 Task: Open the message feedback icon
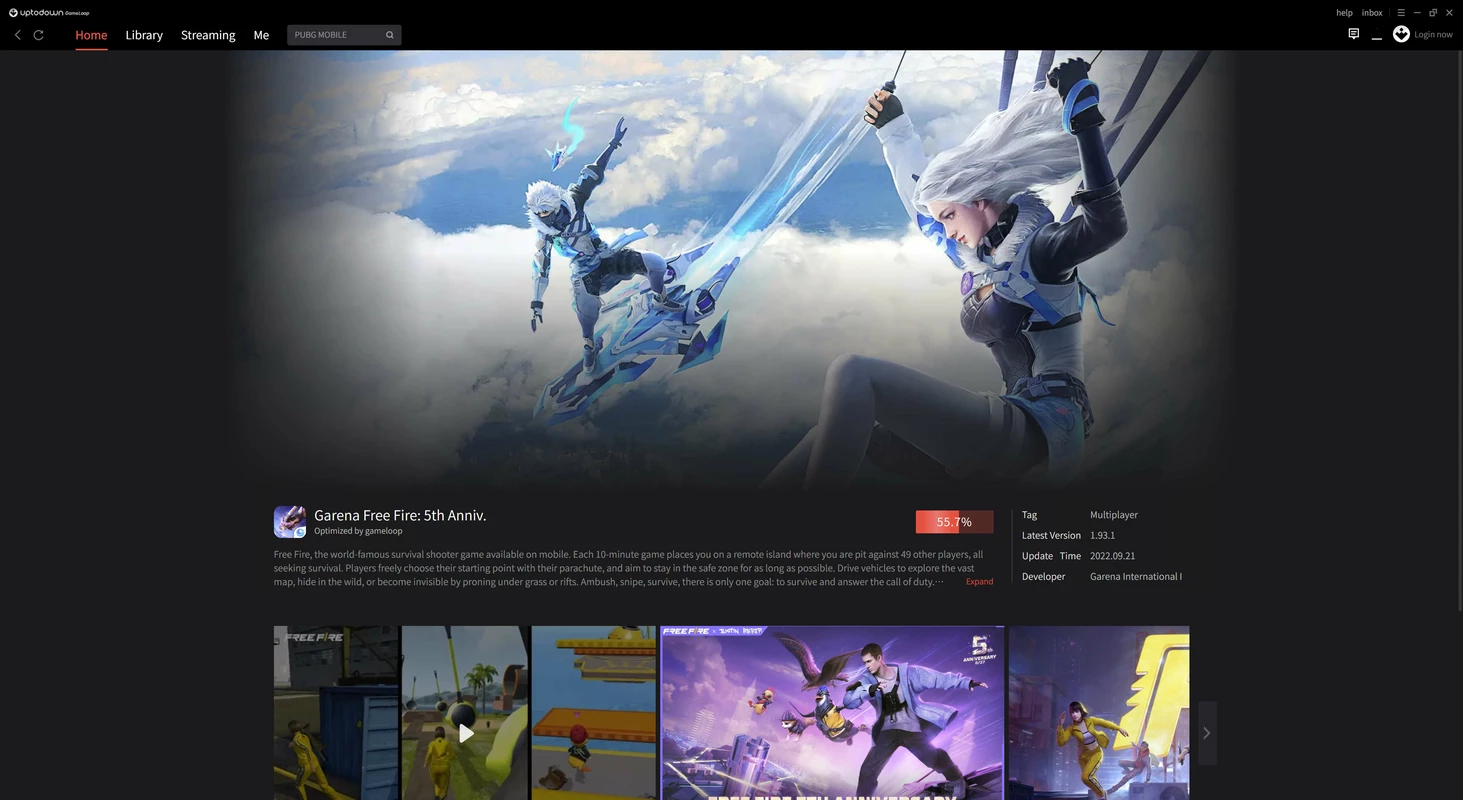[x=1353, y=34]
